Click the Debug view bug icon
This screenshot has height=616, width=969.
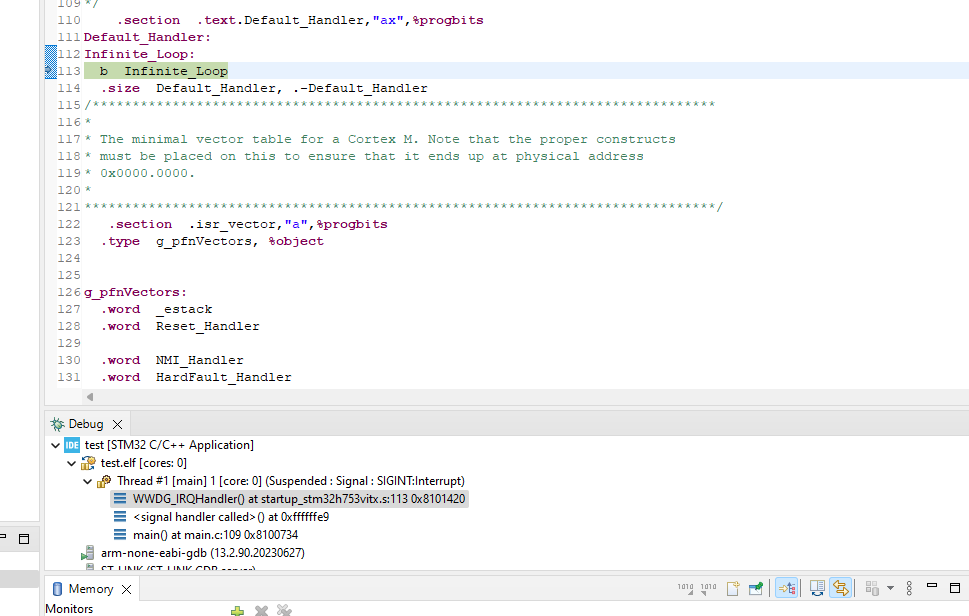[57, 424]
